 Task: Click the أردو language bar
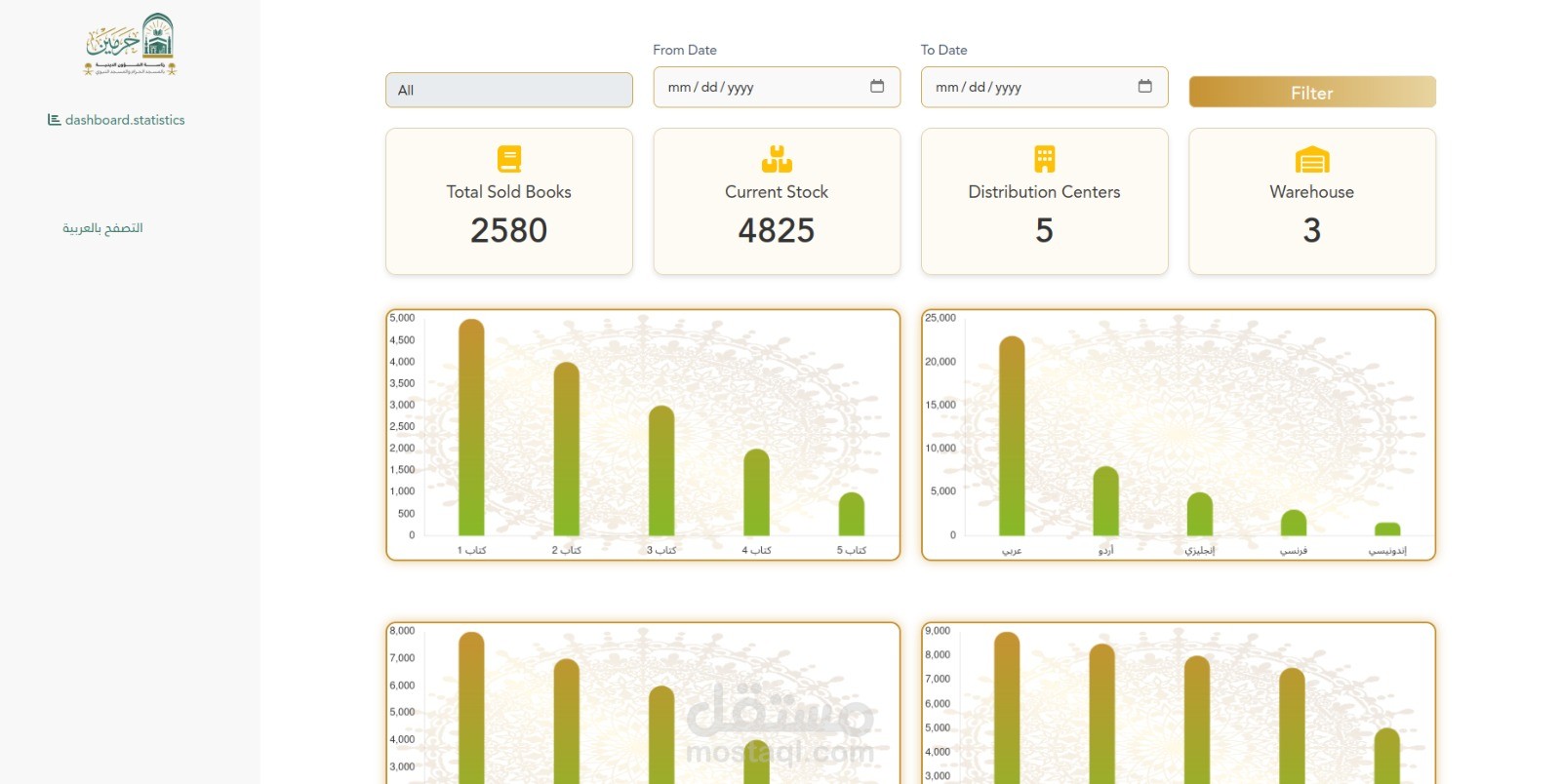tap(1105, 501)
